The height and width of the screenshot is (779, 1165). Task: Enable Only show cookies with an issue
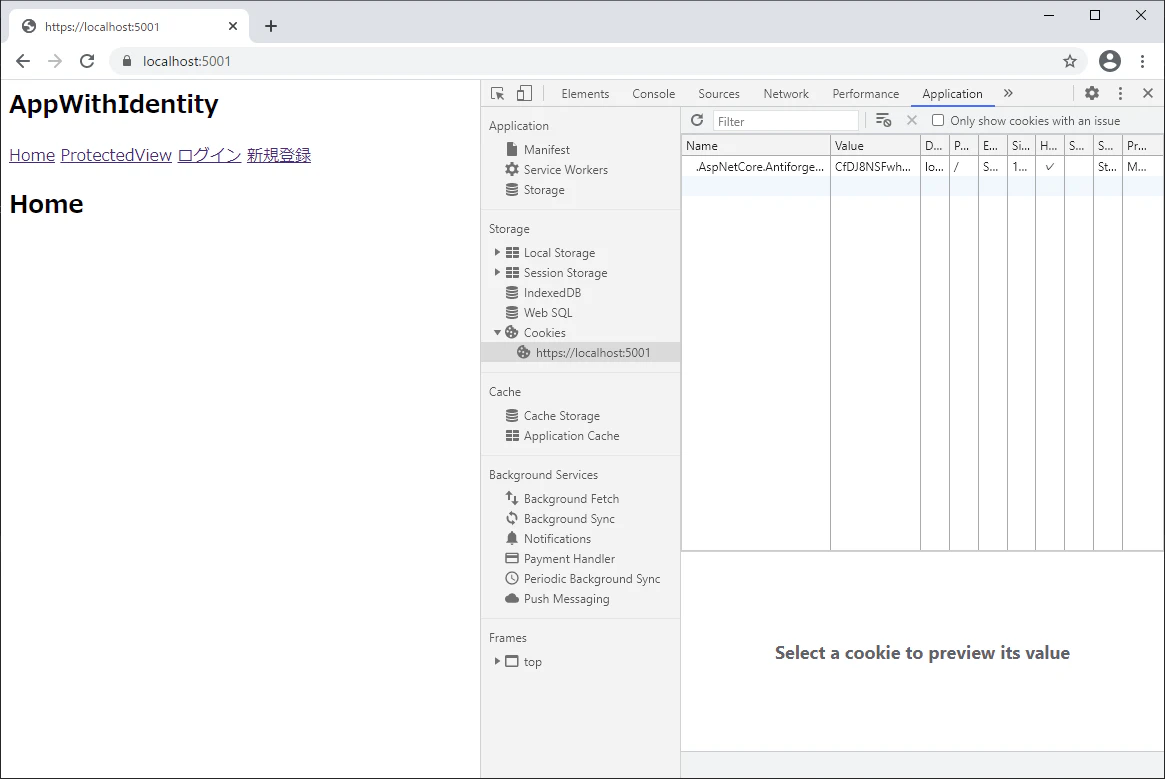coord(938,120)
